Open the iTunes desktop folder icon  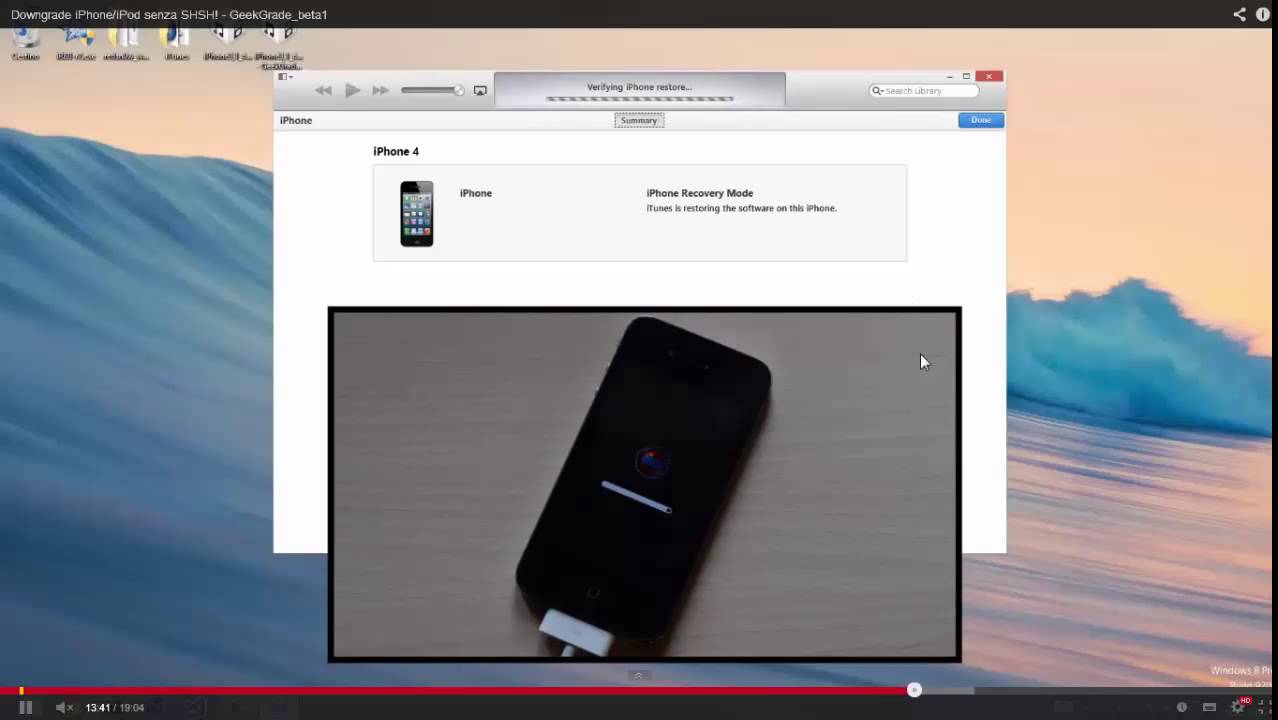pos(177,42)
